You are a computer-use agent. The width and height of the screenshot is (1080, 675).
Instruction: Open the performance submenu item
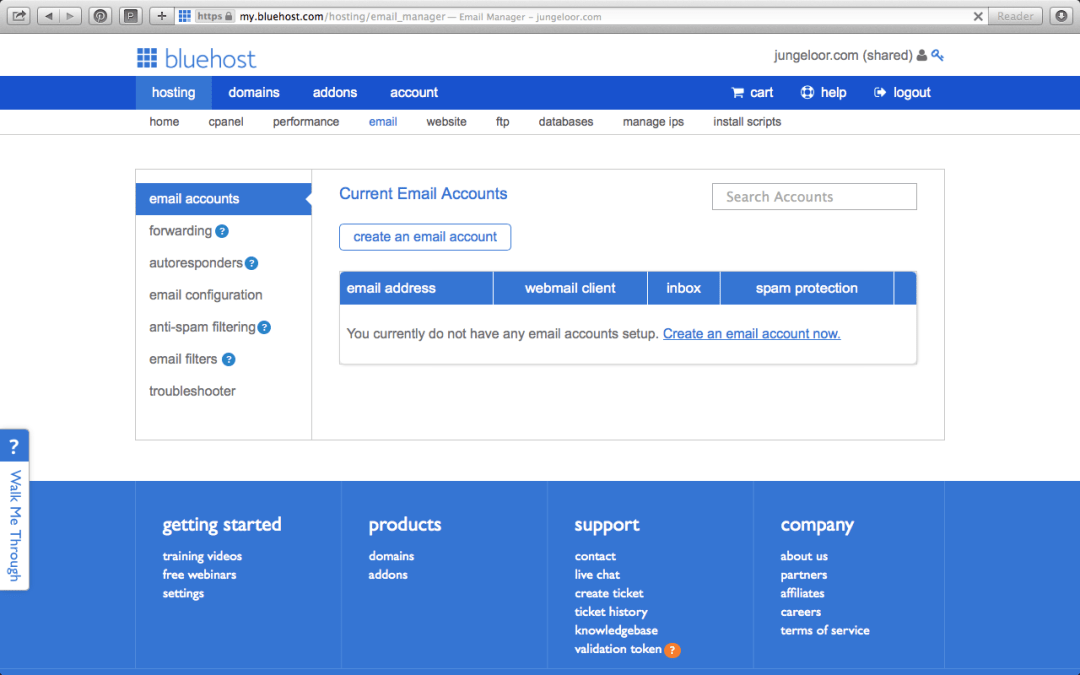coord(306,122)
